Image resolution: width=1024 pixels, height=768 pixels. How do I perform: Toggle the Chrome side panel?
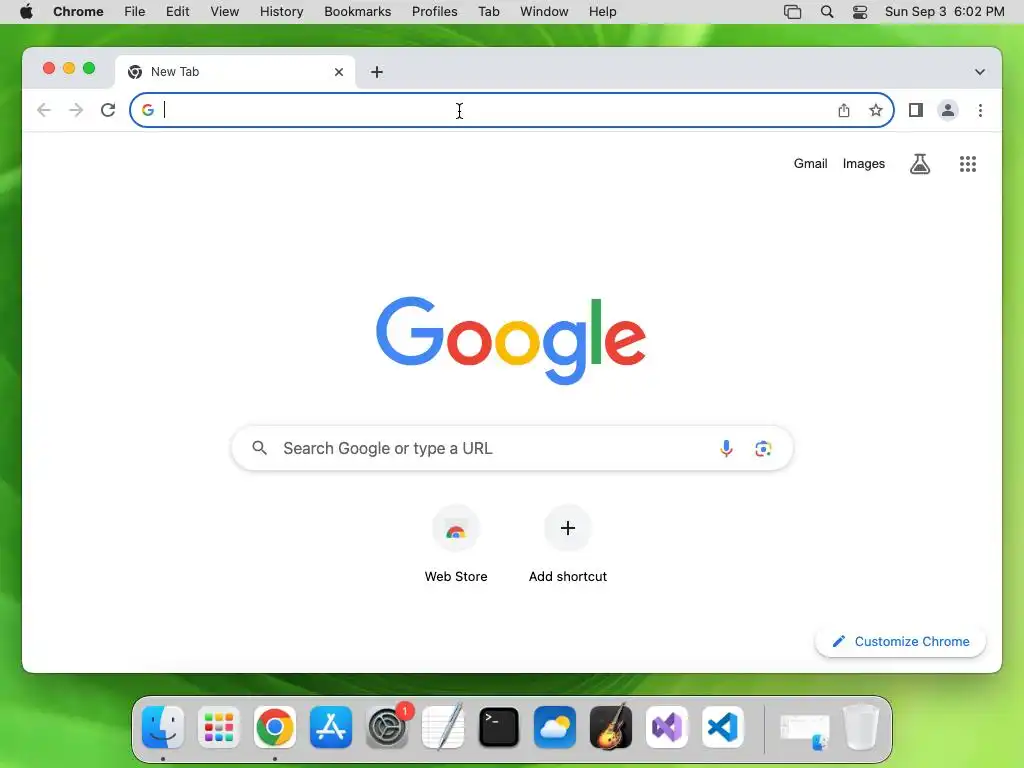point(916,110)
